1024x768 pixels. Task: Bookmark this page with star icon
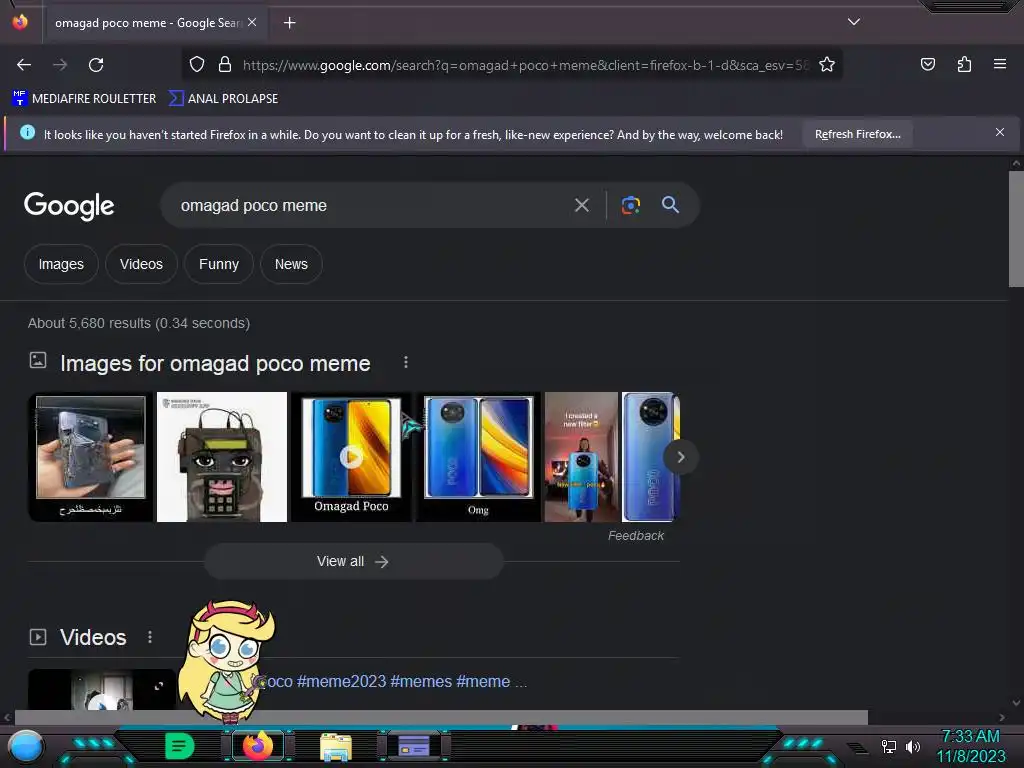[827, 65]
